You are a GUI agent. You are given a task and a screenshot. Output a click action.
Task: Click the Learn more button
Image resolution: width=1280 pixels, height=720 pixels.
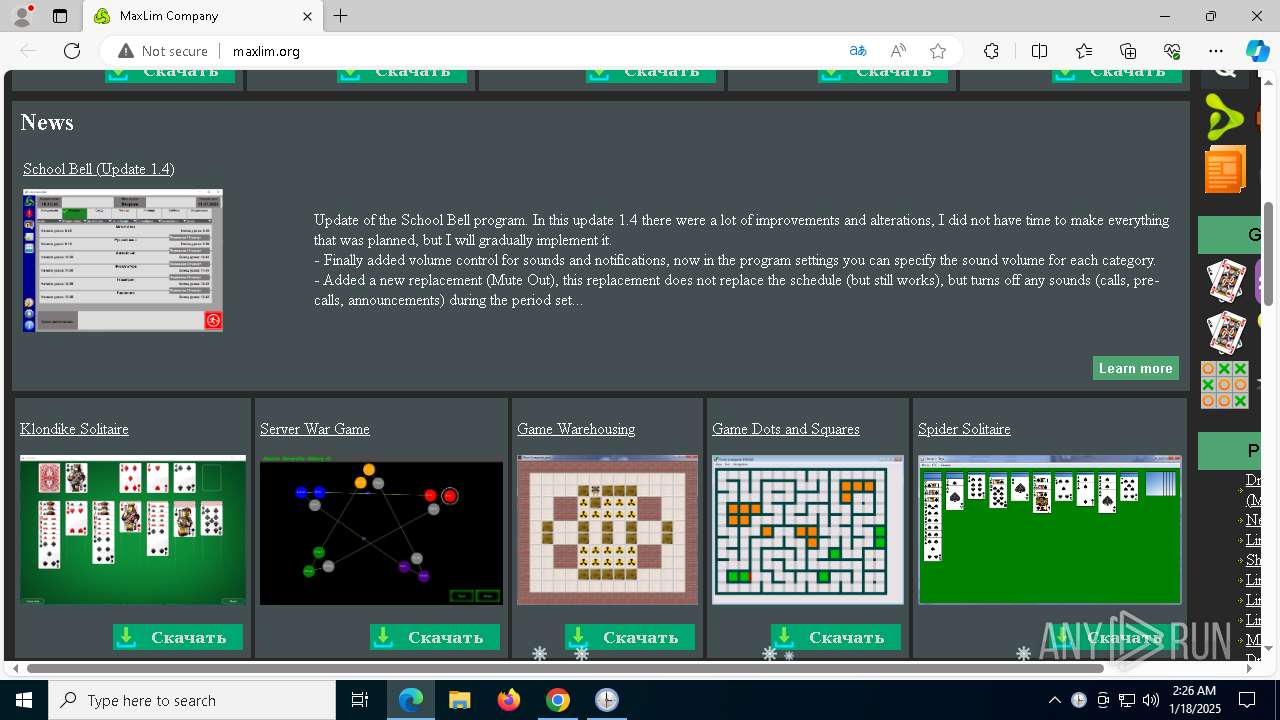(x=1135, y=368)
